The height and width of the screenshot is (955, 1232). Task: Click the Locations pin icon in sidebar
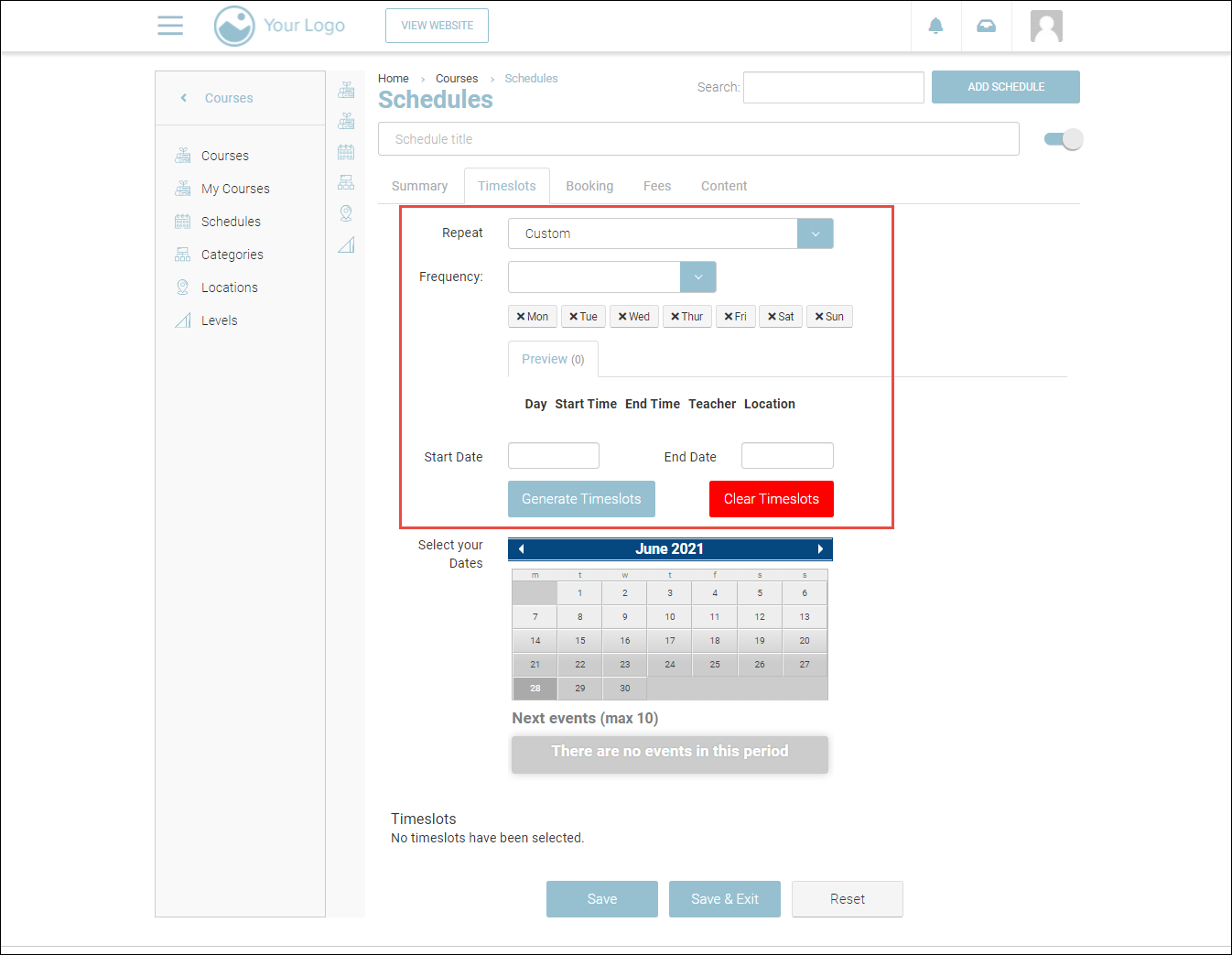coord(183,288)
